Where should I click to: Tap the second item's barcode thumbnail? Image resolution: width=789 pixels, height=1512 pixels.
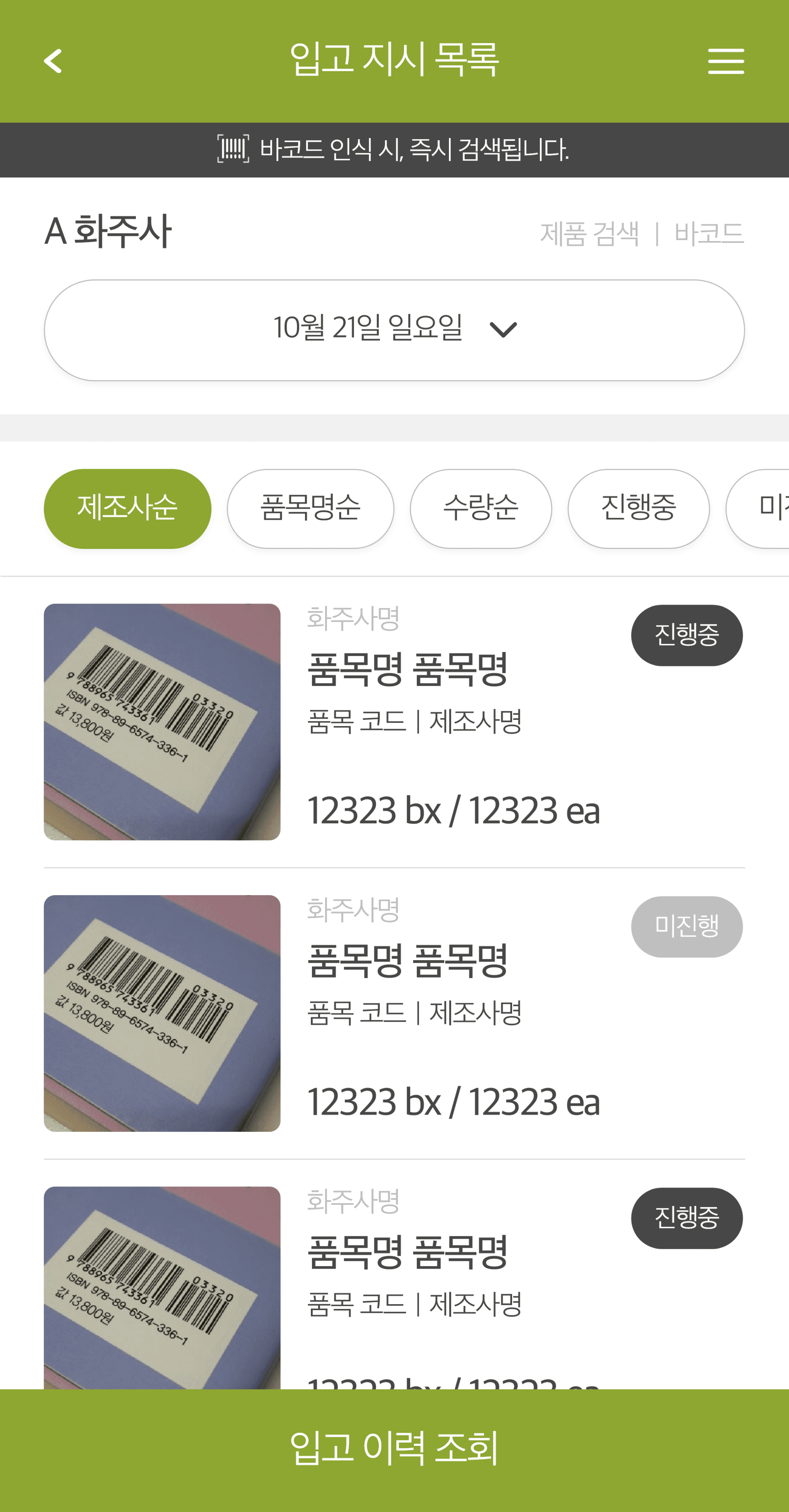162,1013
